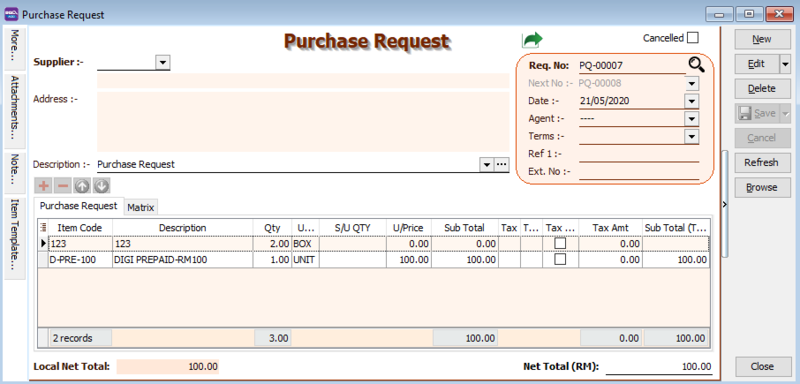Click the UNIT cell in second row
The height and width of the screenshot is (384, 800).
(x=305, y=260)
